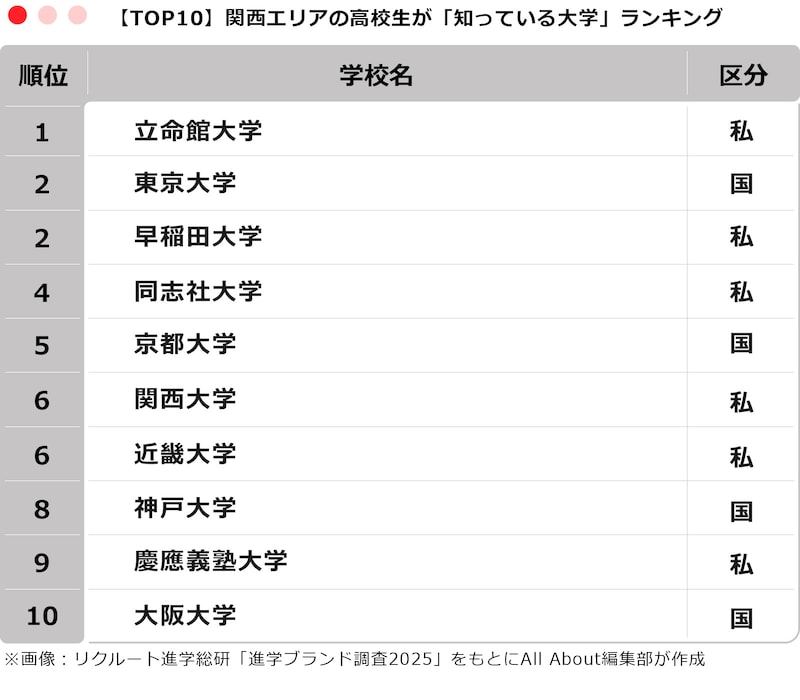Select the 関西大学 entry
The width and height of the screenshot is (800, 700).
185,399
